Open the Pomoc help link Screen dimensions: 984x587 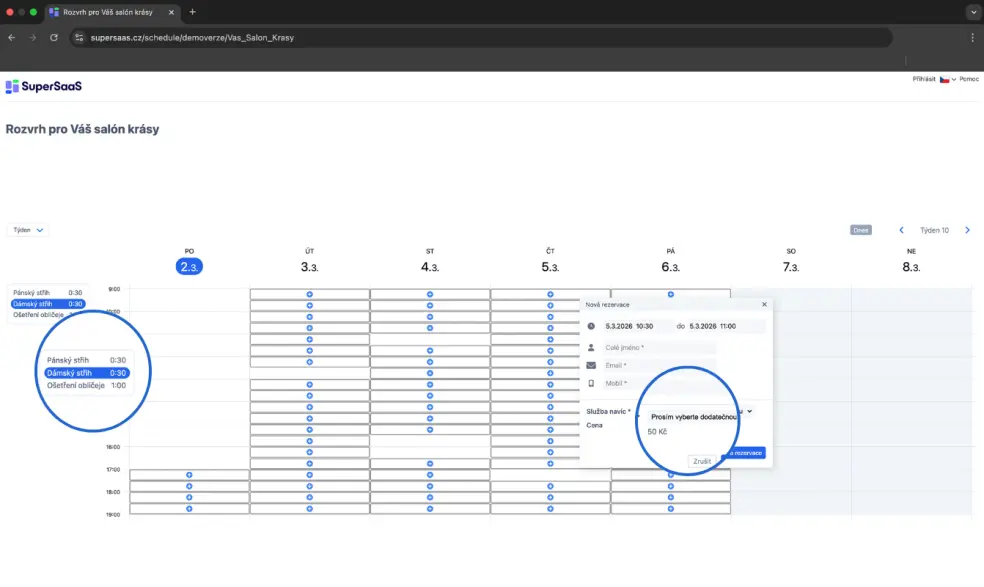pyautogui.click(x=969, y=79)
